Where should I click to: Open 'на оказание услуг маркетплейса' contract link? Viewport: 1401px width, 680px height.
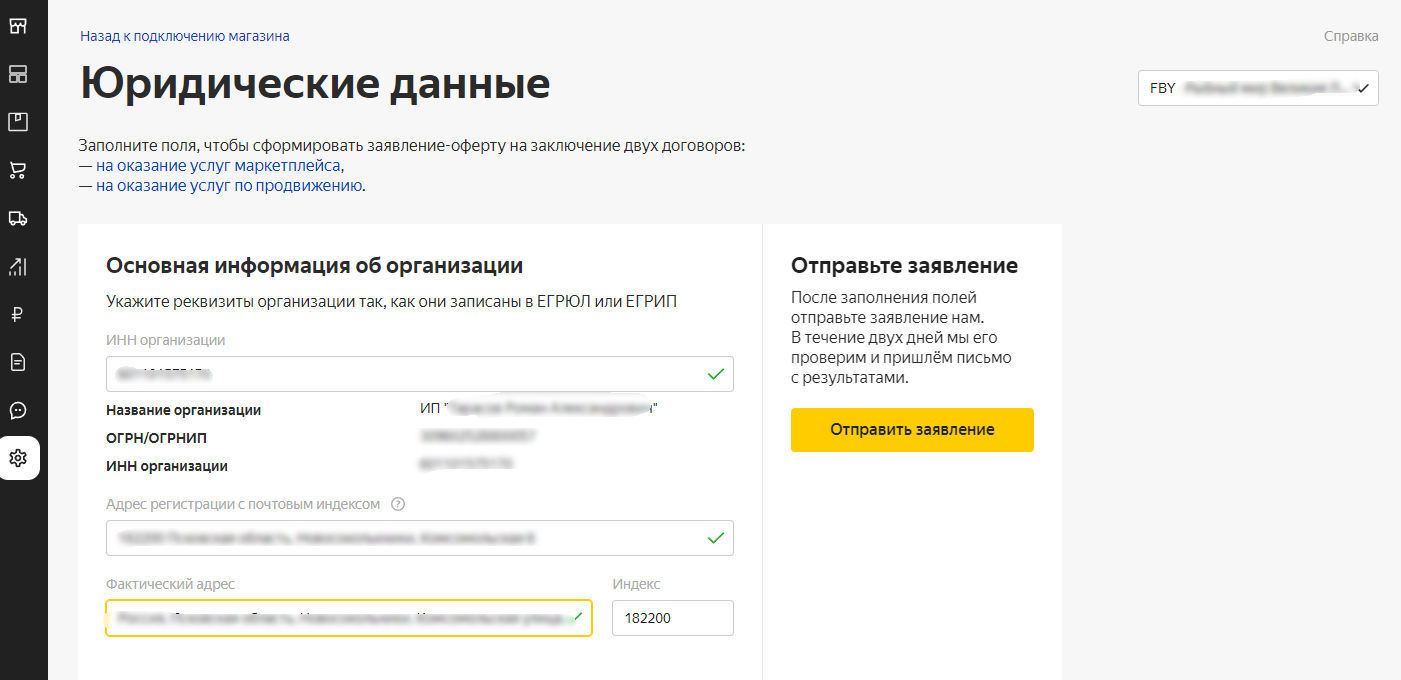218,165
